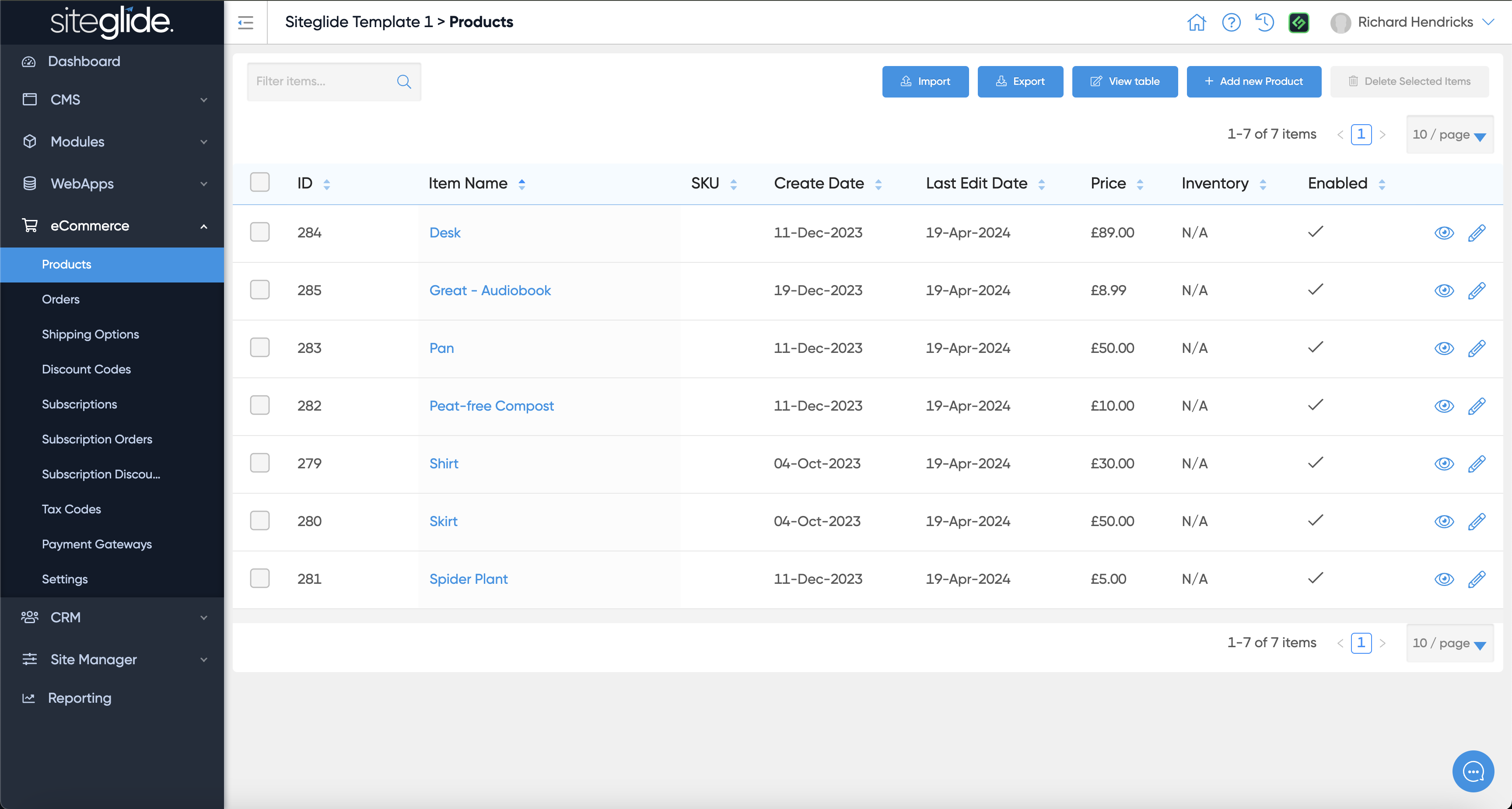Click the search magnifier in filter box
The image size is (1512, 809).
click(404, 81)
